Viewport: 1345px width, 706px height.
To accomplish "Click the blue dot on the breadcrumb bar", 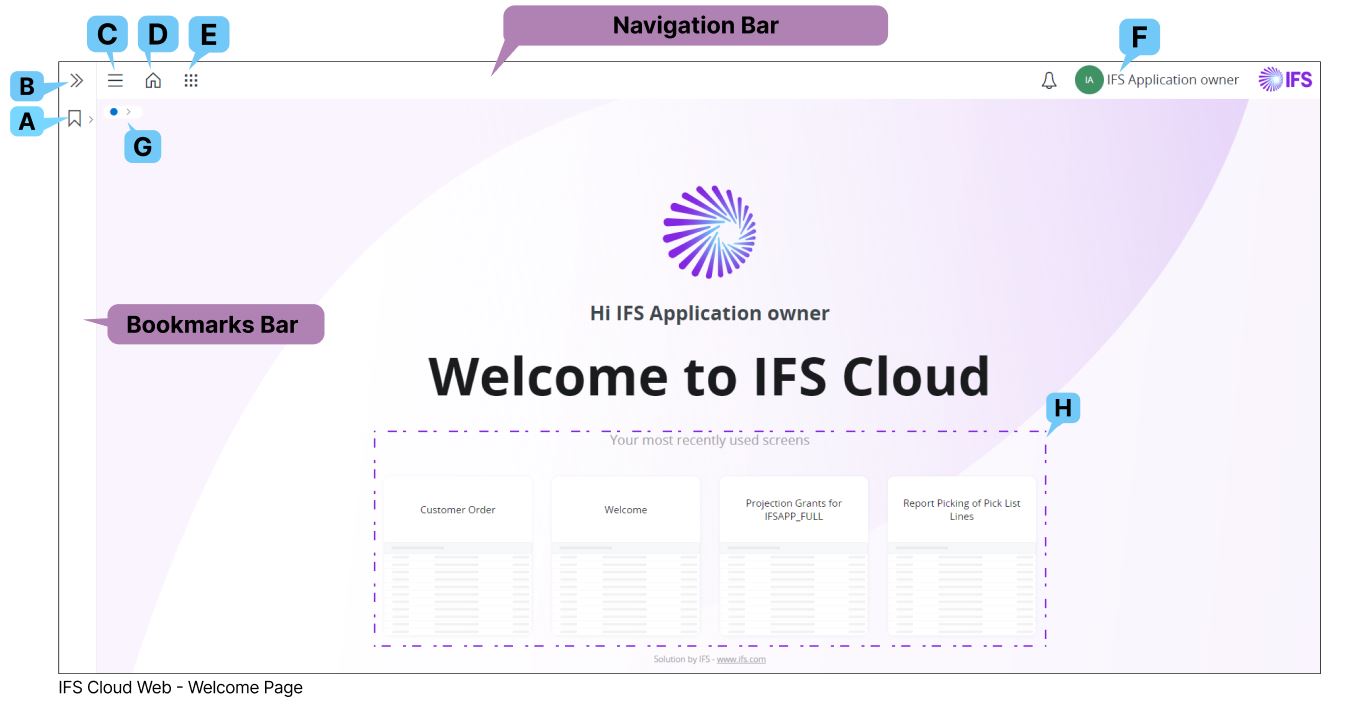I will 113,110.
